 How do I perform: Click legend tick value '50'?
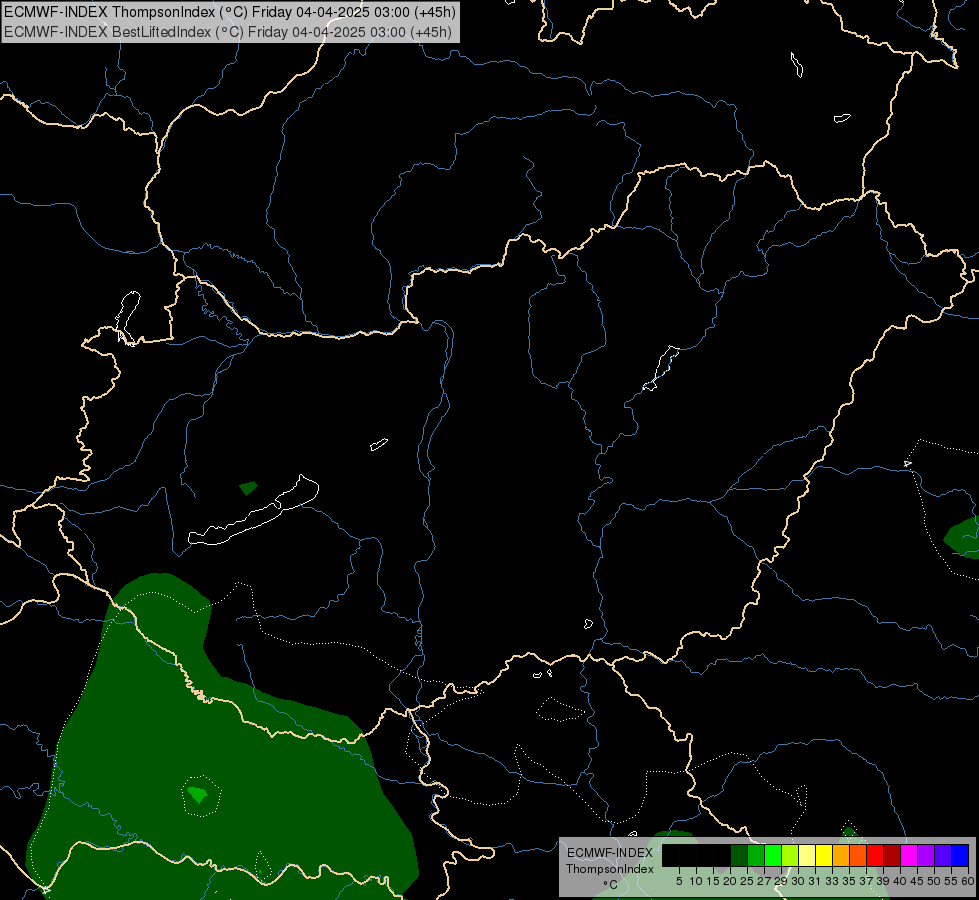click(934, 881)
